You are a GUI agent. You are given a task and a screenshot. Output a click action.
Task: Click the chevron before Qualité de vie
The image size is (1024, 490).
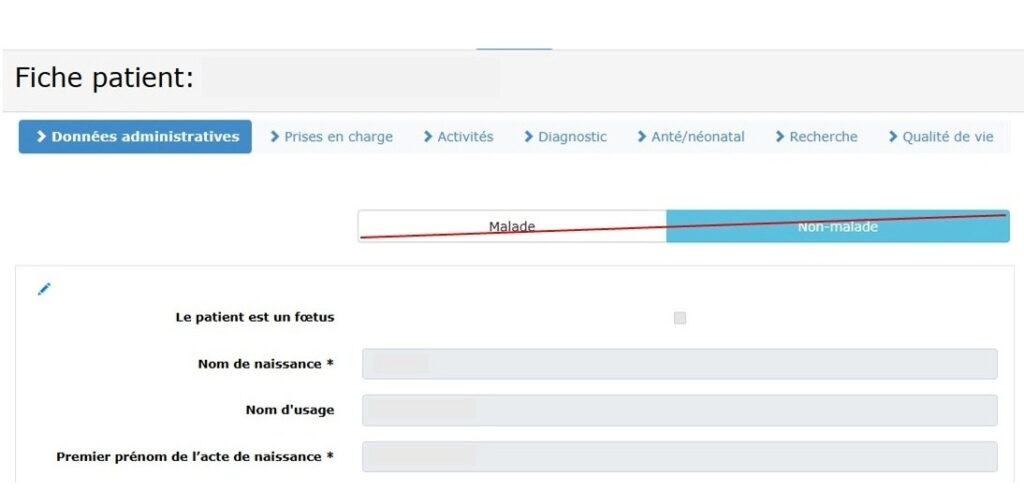click(x=893, y=137)
